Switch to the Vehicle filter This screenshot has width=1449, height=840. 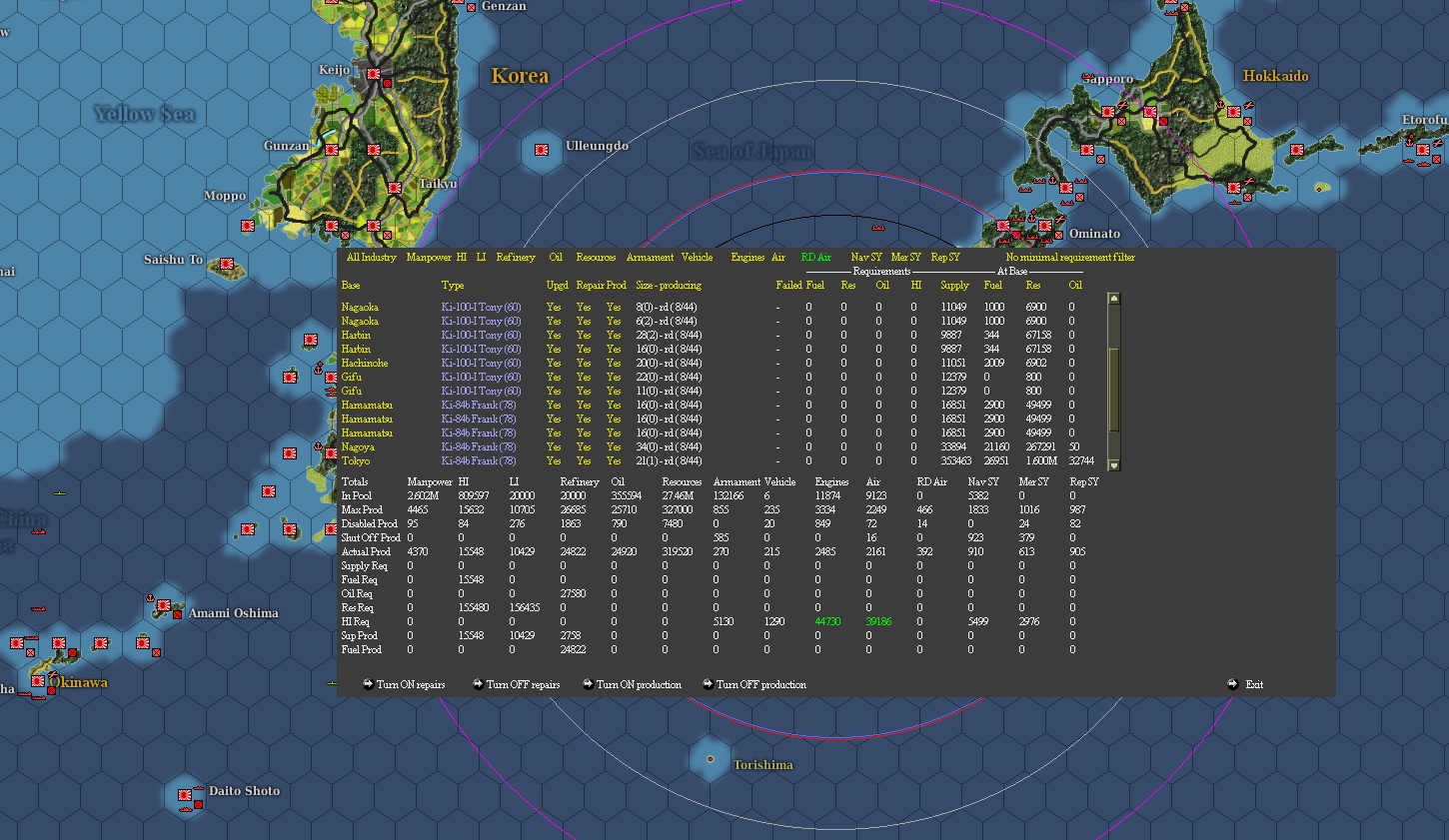pyautogui.click(x=698, y=258)
